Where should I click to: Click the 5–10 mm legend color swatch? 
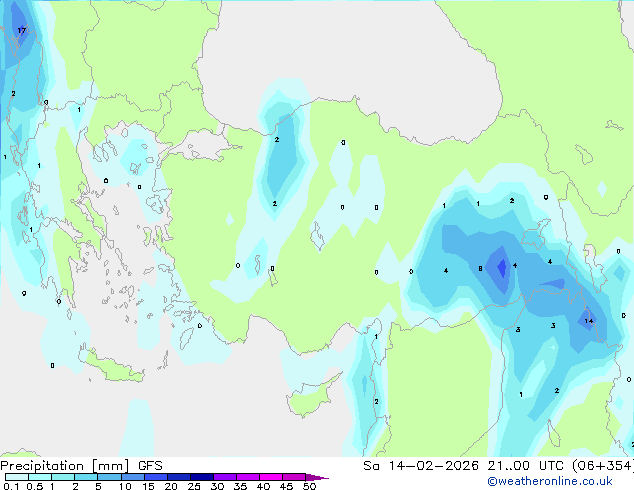(109, 477)
